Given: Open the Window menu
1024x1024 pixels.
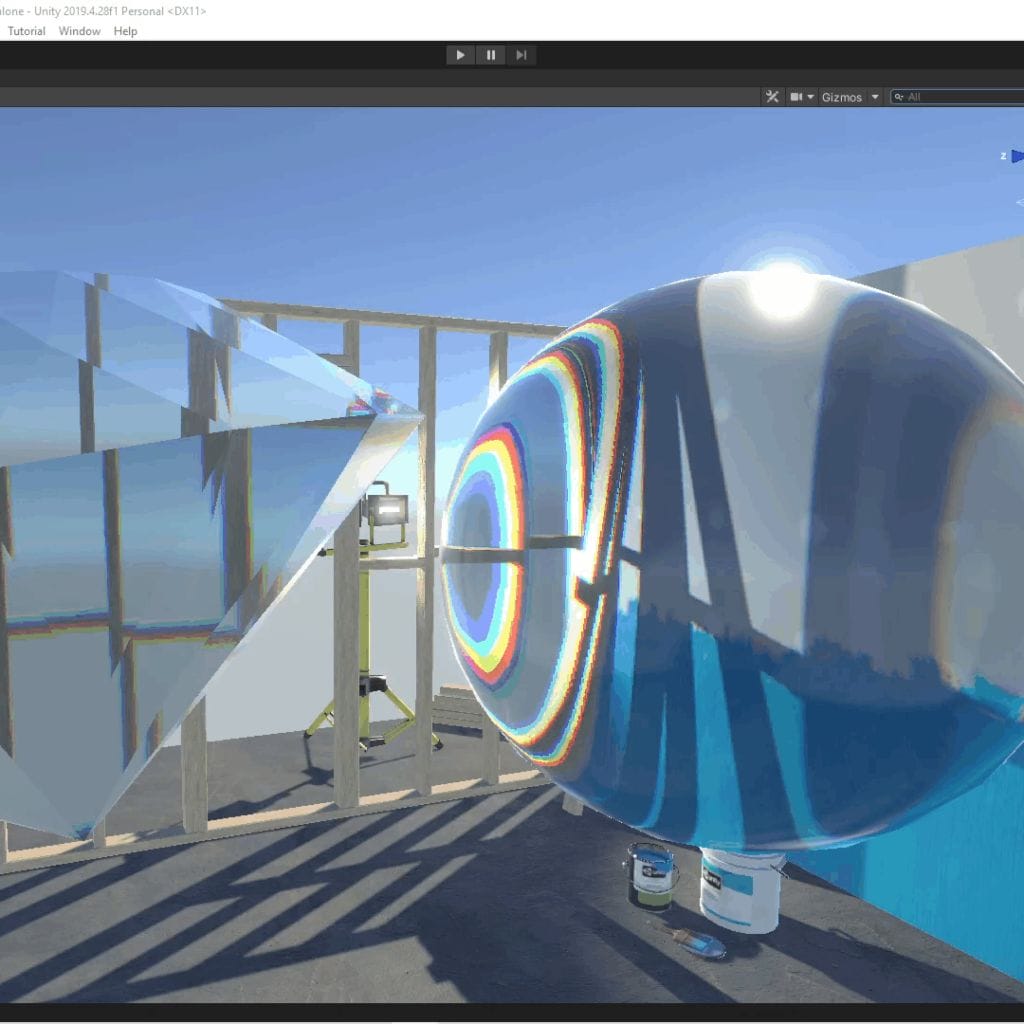Looking at the screenshot, I should point(78,31).
